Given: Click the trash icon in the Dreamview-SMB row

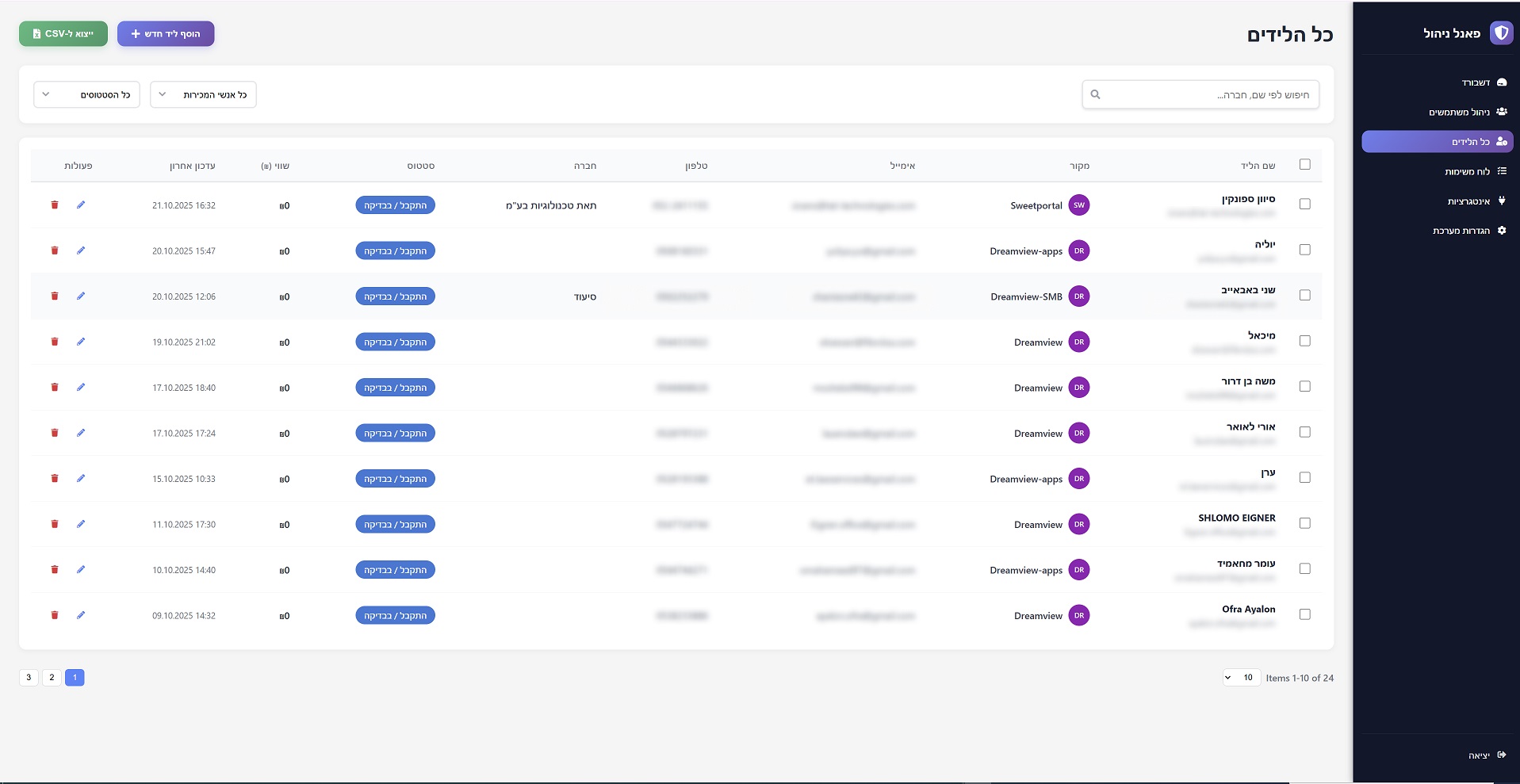Looking at the screenshot, I should [55, 296].
